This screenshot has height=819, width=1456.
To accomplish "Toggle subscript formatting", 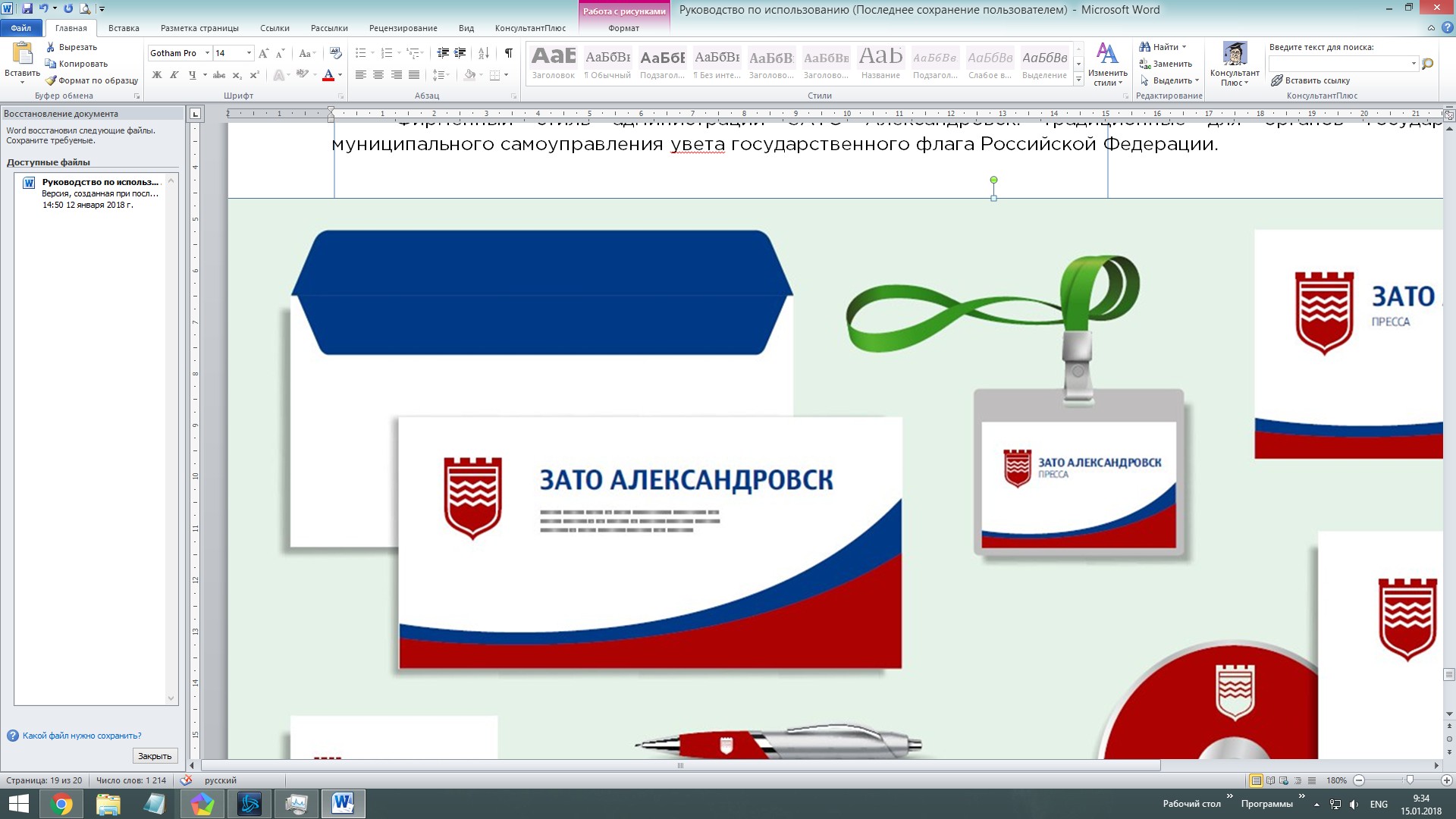I will [x=237, y=75].
